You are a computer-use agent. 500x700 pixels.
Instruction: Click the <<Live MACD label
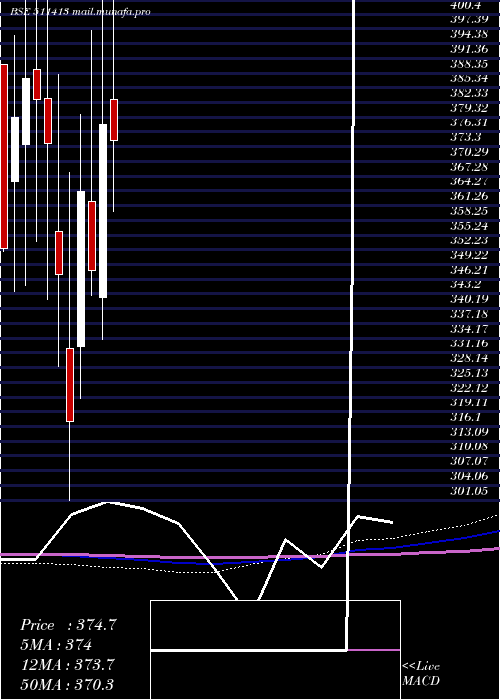421,673
